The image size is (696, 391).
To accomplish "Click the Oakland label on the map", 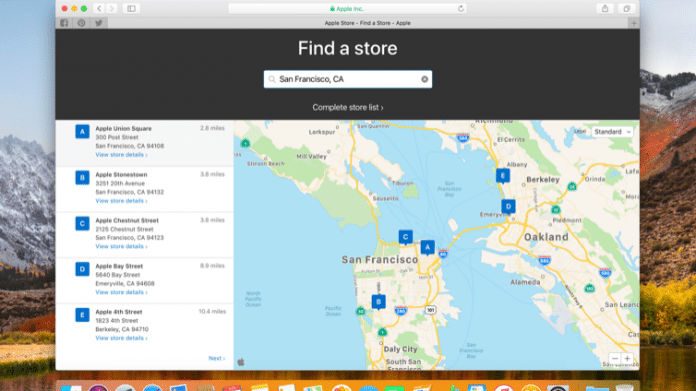I will pyautogui.click(x=546, y=237).
